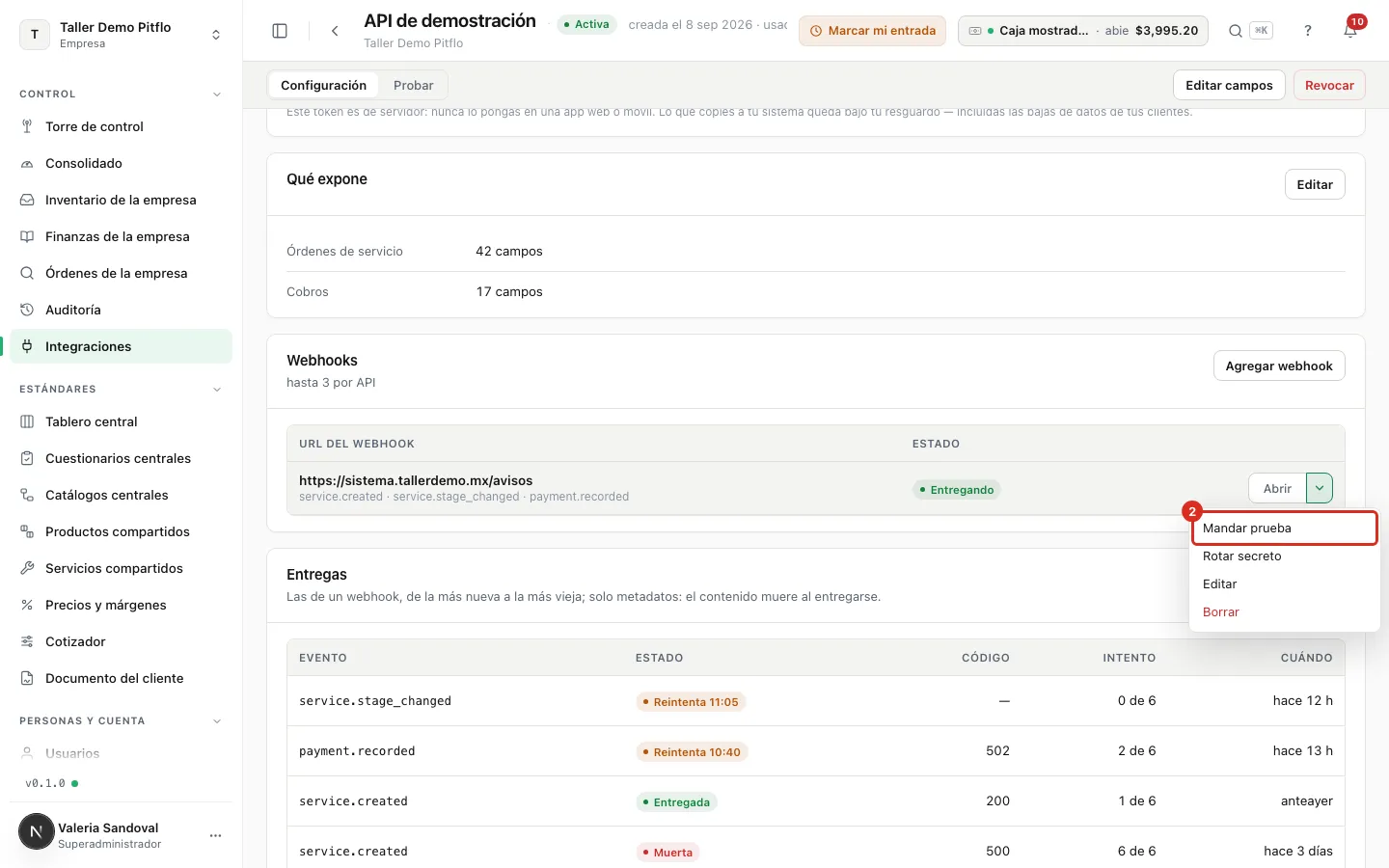Open the Caja mostrador status button
Image resolution: width=1389 pixels, height=868 pixels.
[x=1083, y=31]
